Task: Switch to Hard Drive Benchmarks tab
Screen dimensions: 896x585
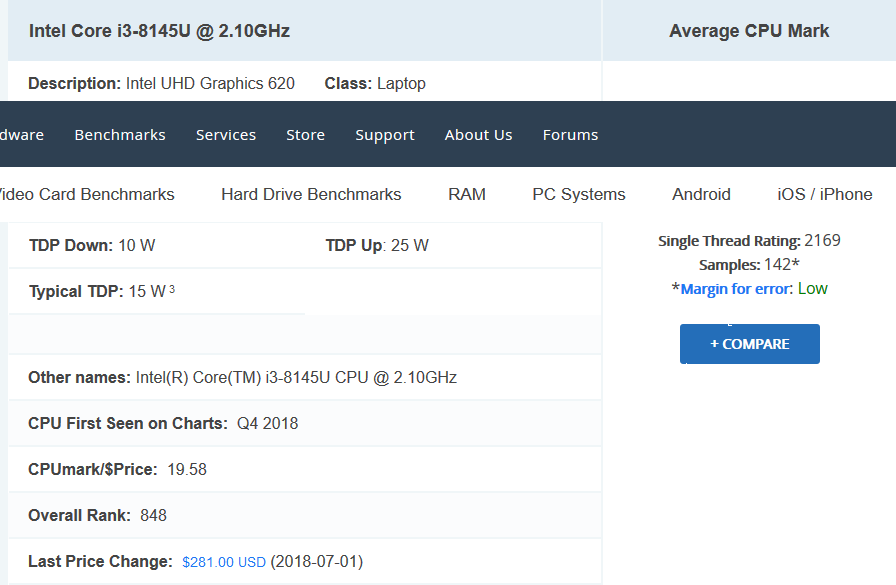Action: (311, 194)
